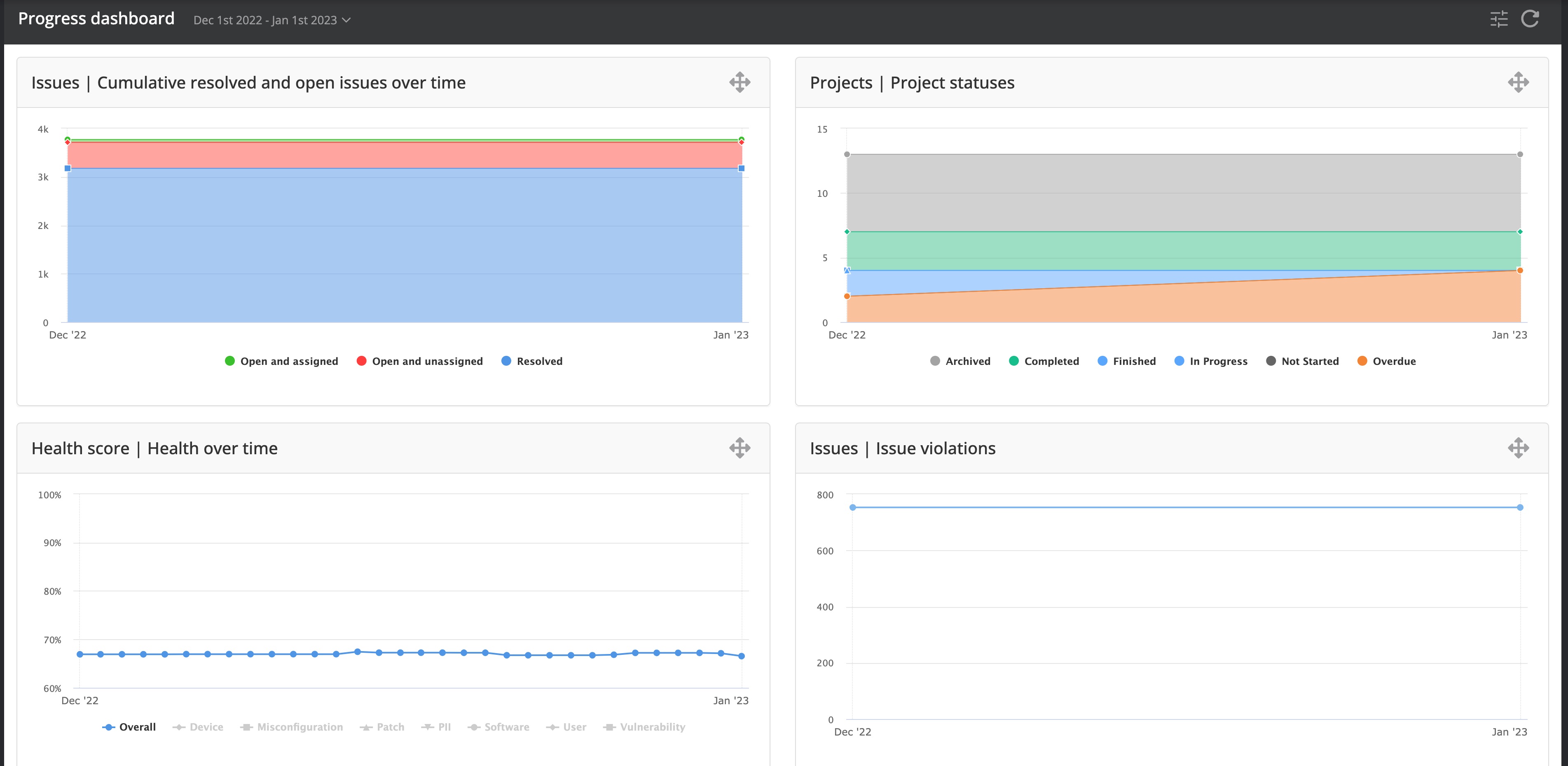The image size is (1568, 766).
Task: Click move handle on Issue violations panel
Action: point(1518,448)
